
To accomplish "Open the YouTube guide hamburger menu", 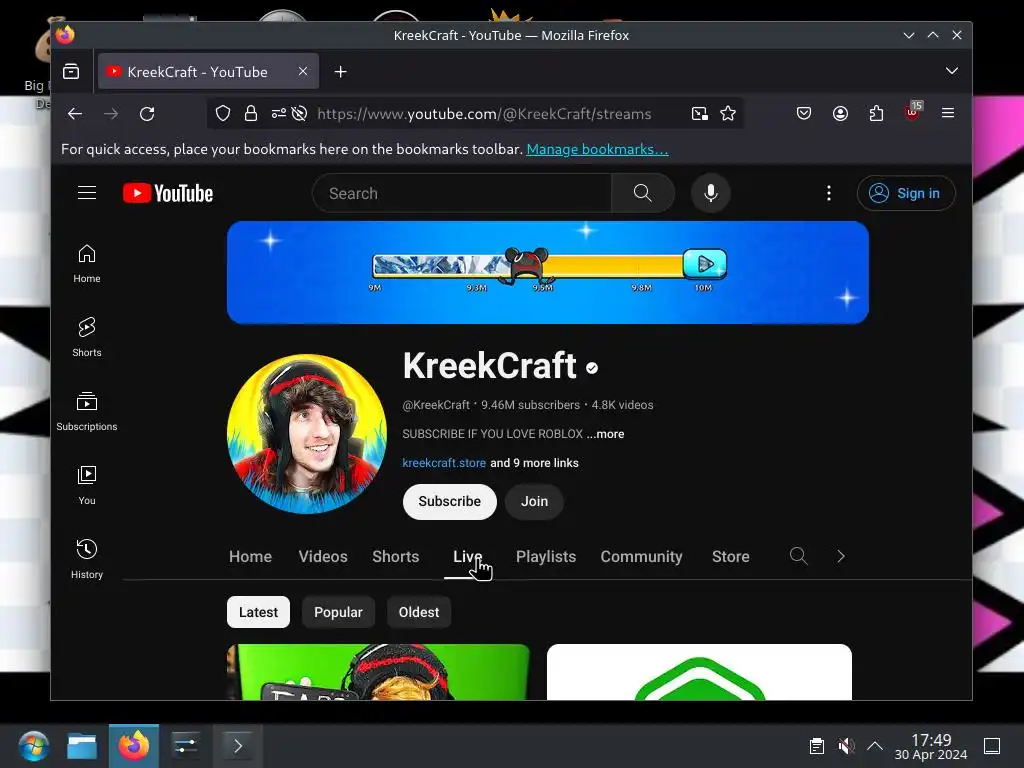I will coord(87,193).
